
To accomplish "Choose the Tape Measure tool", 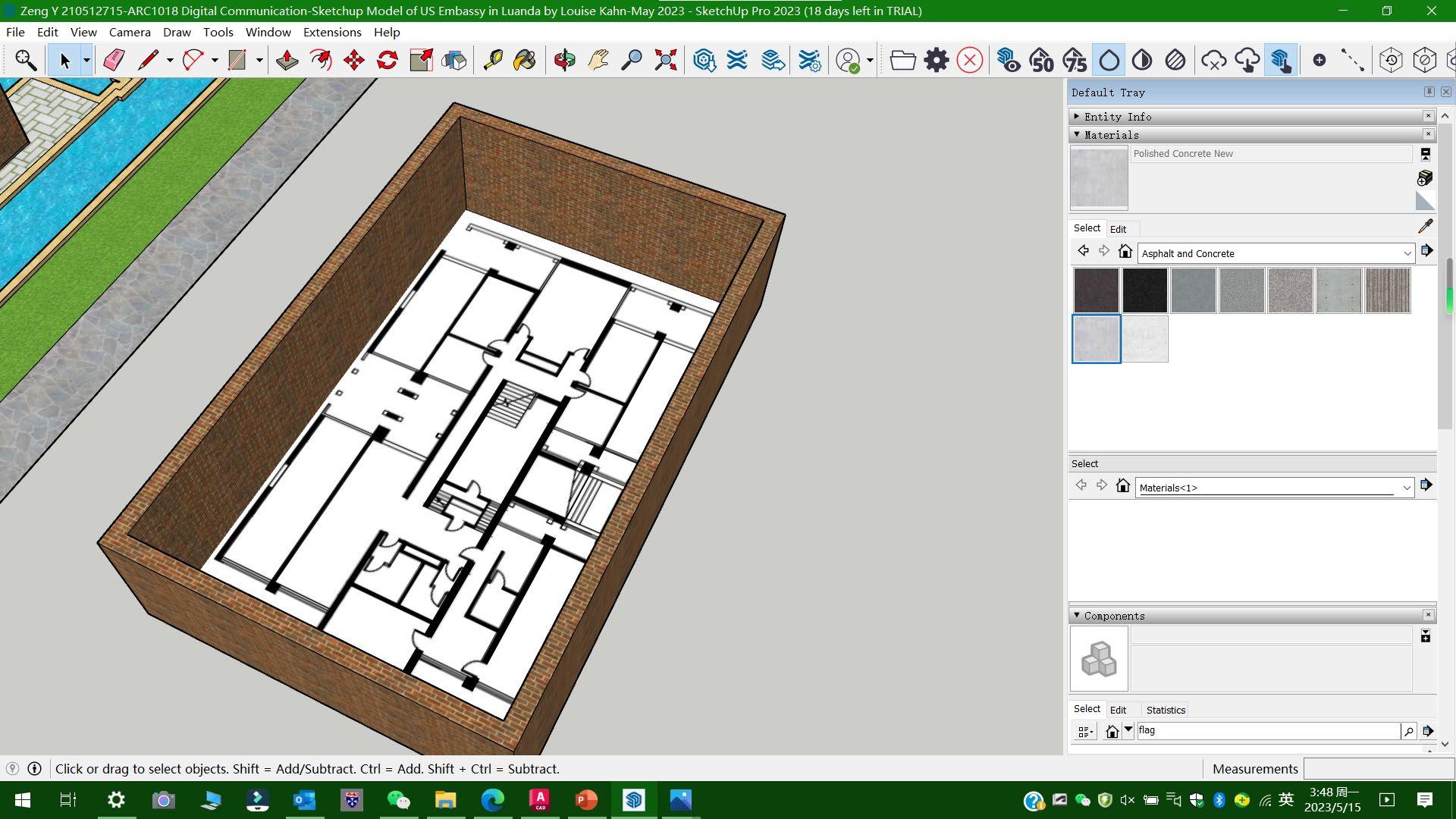I will 493,60.
